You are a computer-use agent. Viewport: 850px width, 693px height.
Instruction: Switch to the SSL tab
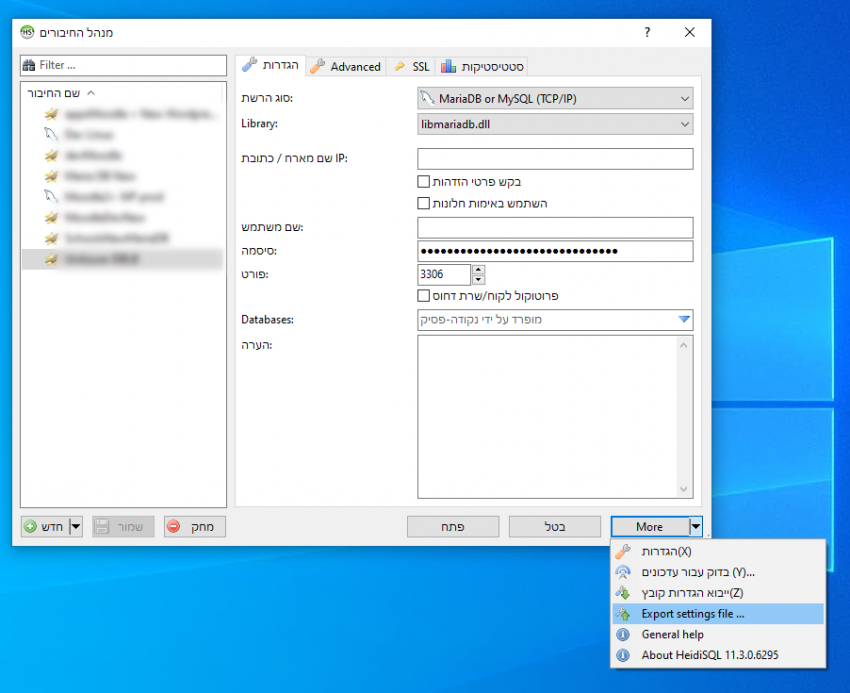coord(412,66)
